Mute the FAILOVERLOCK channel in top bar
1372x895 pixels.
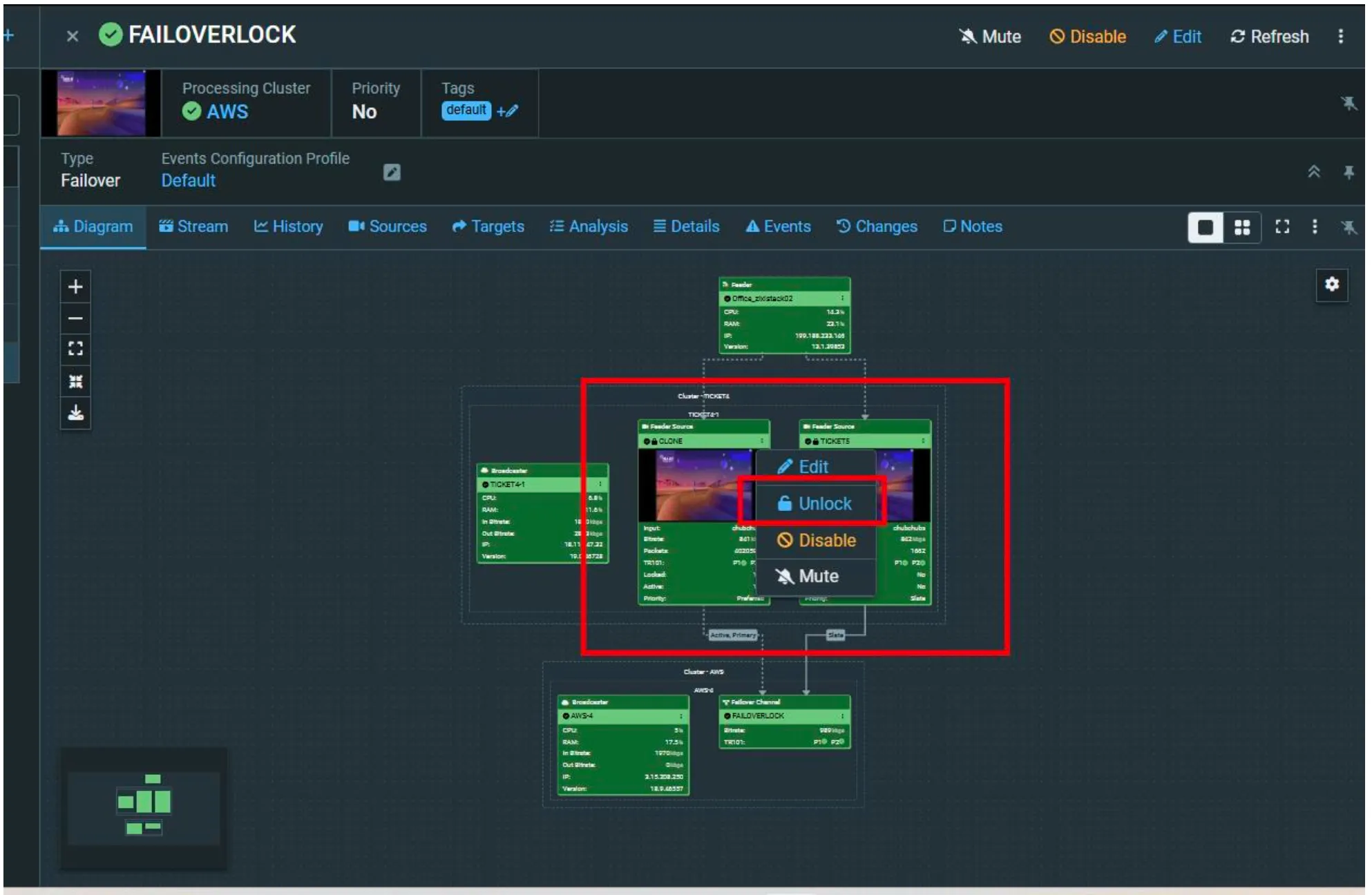tap(990, 37)
